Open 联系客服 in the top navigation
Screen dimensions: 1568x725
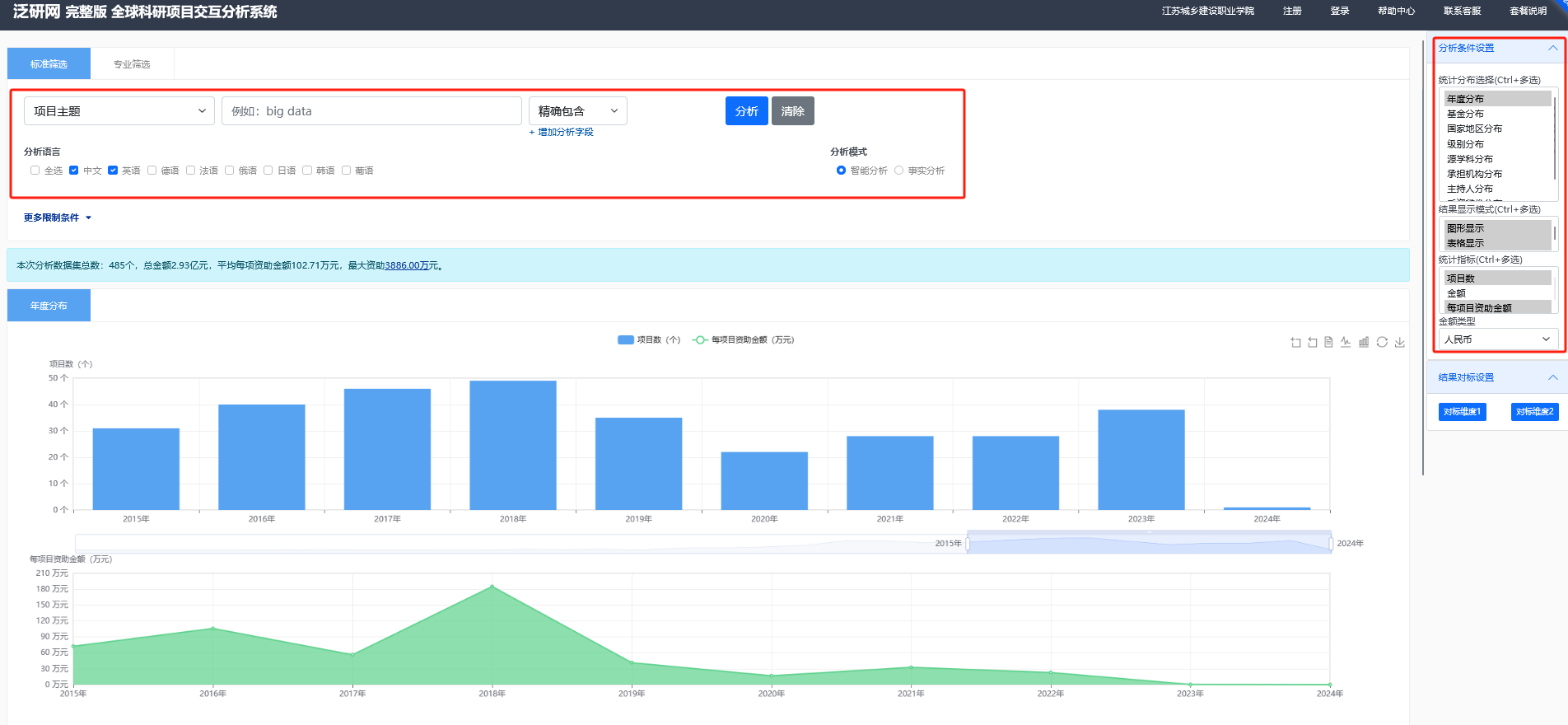pos(1462,11)
